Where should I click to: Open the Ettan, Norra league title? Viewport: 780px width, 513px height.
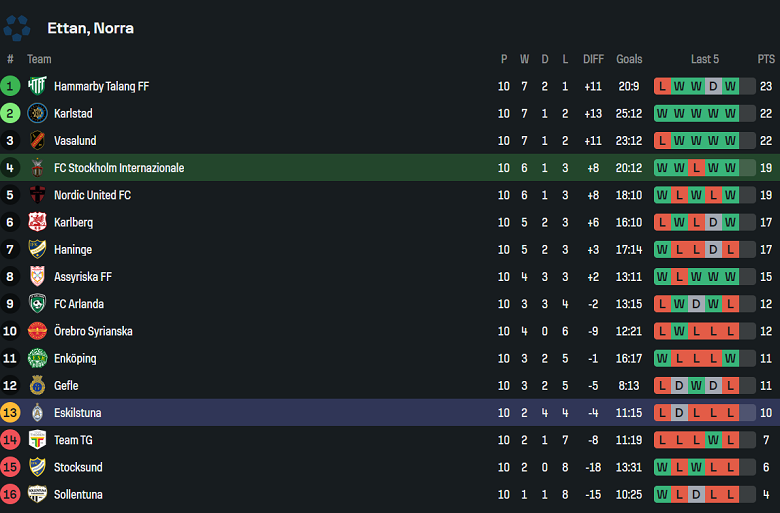coord(90,28)
